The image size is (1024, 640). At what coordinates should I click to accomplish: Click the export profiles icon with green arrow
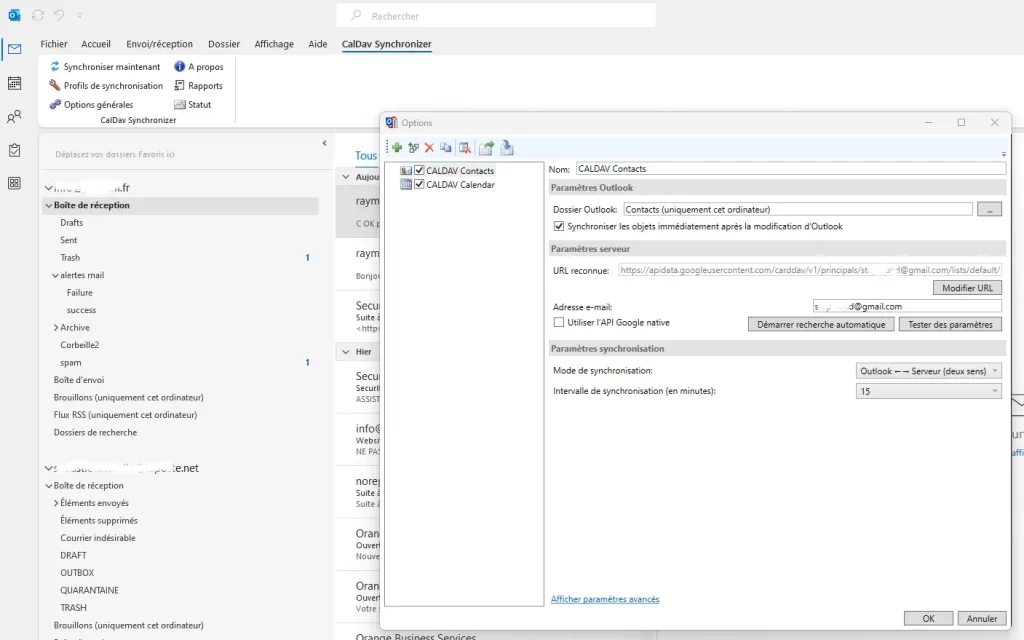tap(487, 148)
